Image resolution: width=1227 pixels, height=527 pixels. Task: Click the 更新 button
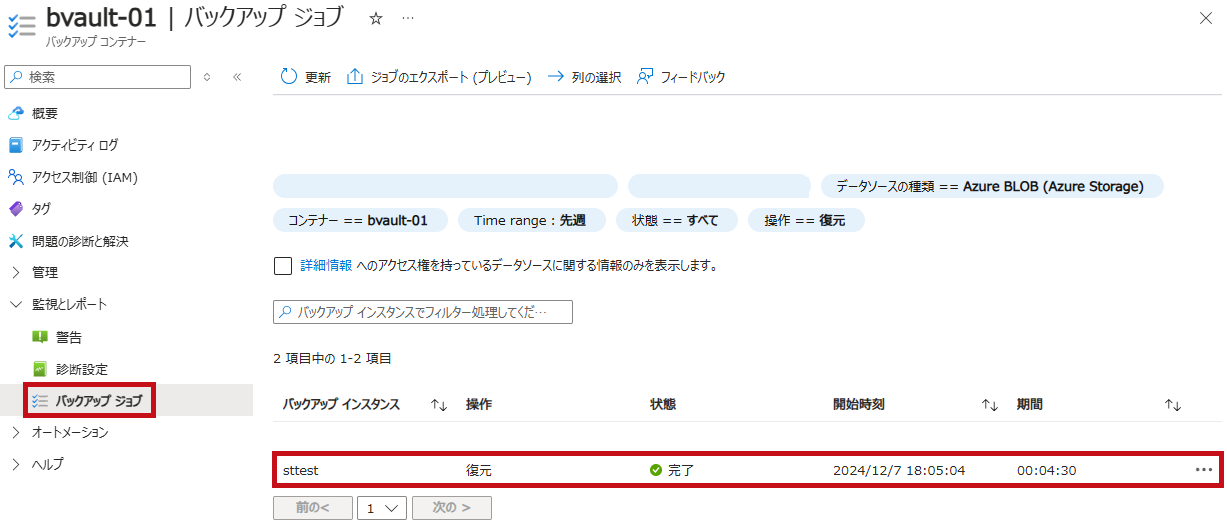[x=306, y=77]
